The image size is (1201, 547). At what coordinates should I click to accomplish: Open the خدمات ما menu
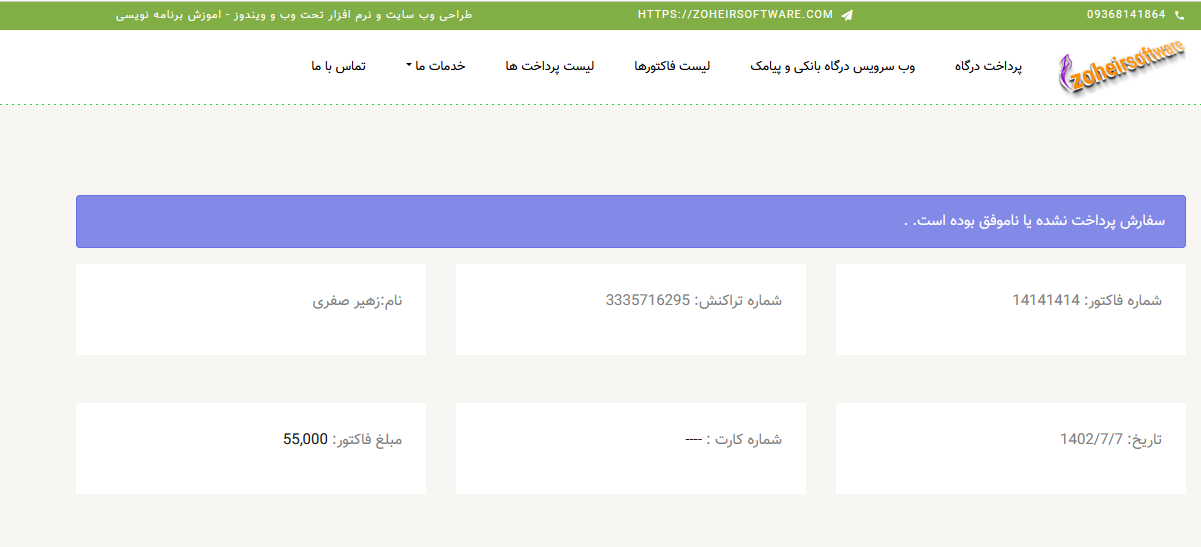436,66
